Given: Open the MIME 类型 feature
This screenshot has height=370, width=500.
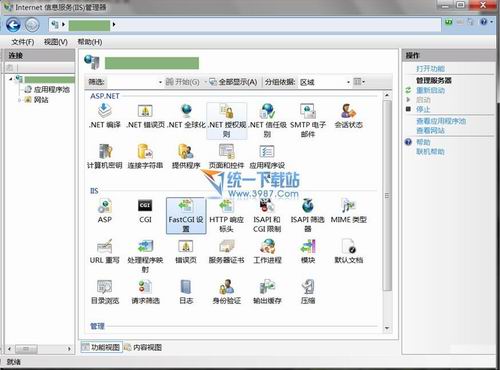Looking at the screenshot, I should (x=348, y=211).
